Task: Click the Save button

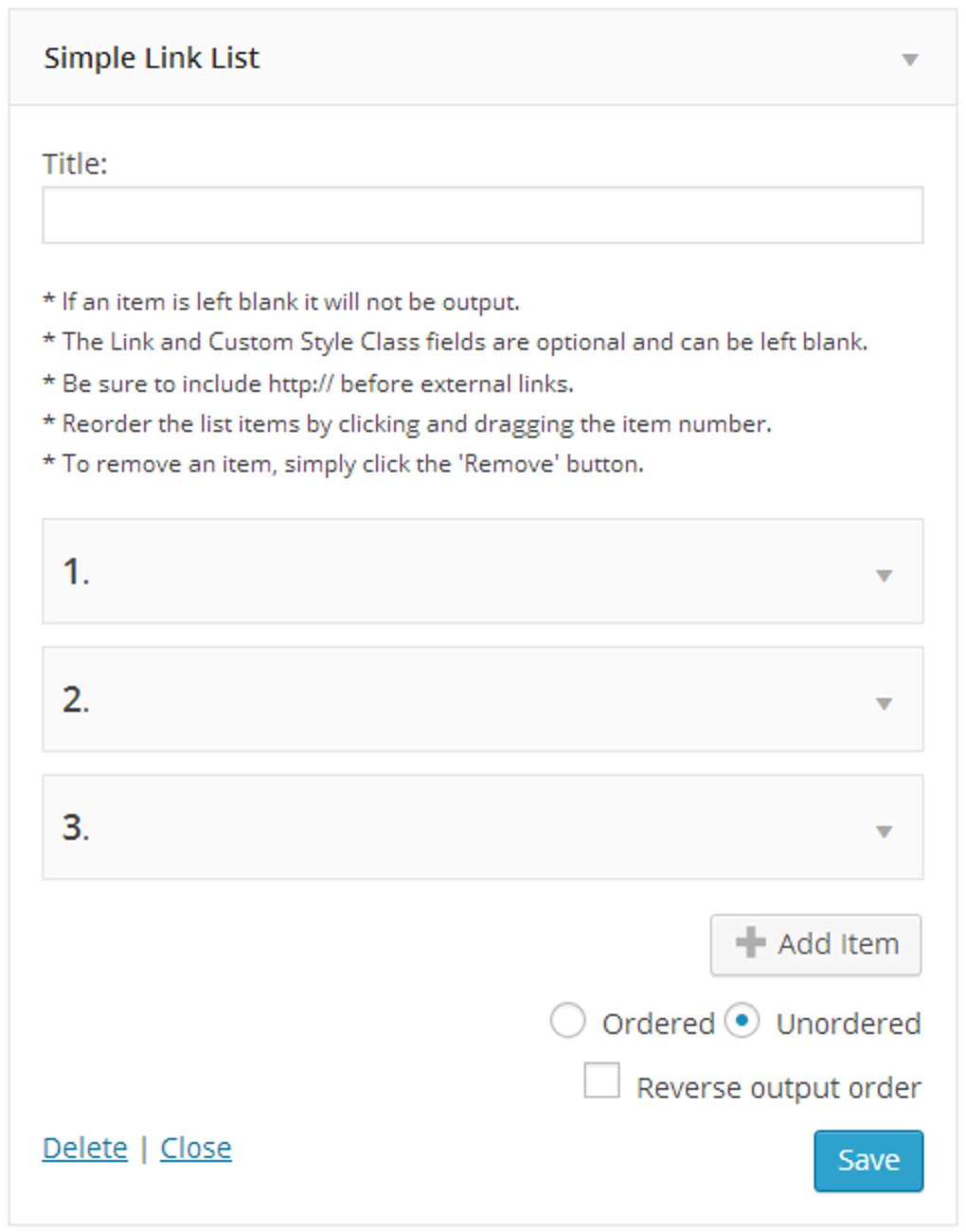Action: (x=868, y=1159)
